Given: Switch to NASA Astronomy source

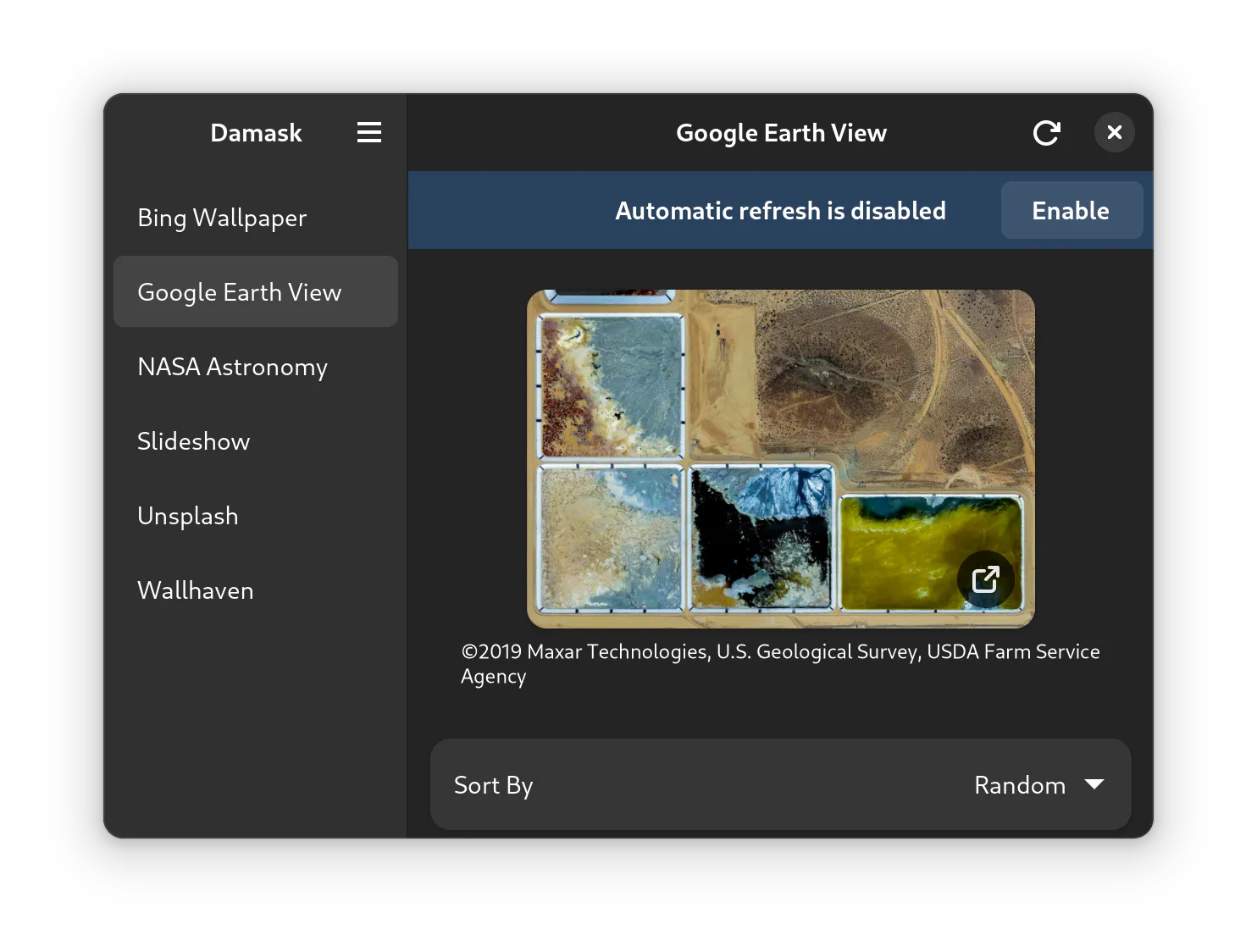Looking at the screenshot, I should (x=232, y=367).
